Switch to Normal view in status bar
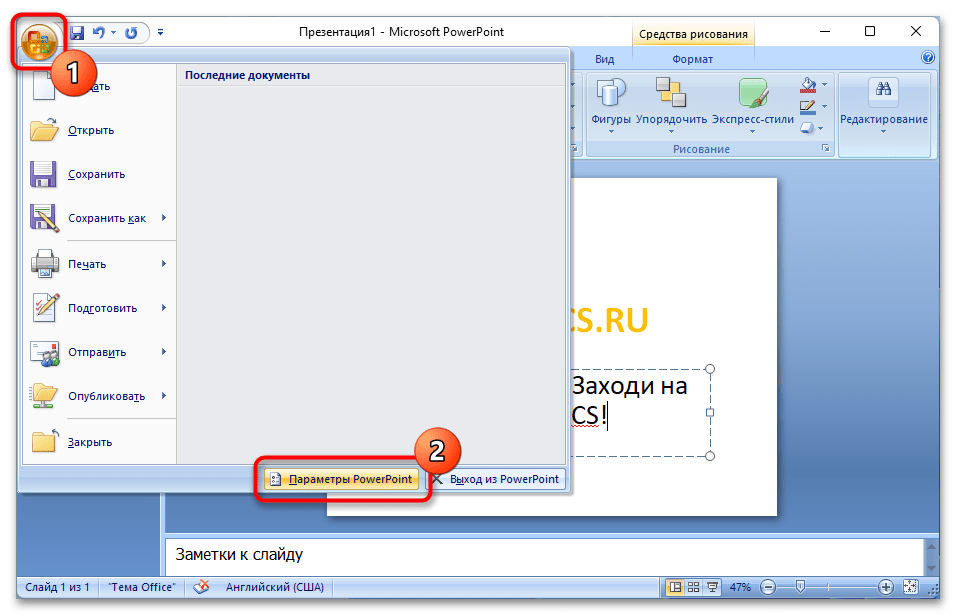This screenshot has height=615, width=956. point(675,587)
